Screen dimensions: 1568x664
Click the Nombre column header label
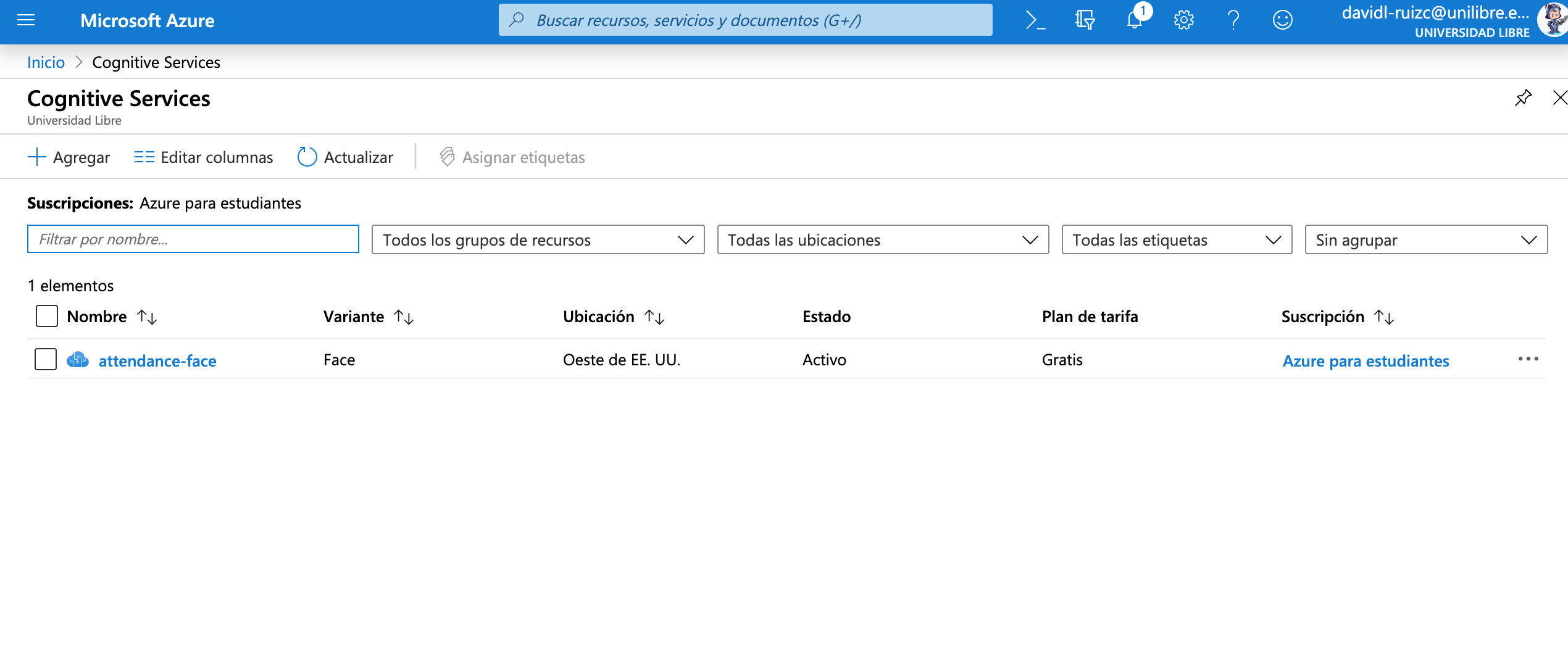point(97,317)
